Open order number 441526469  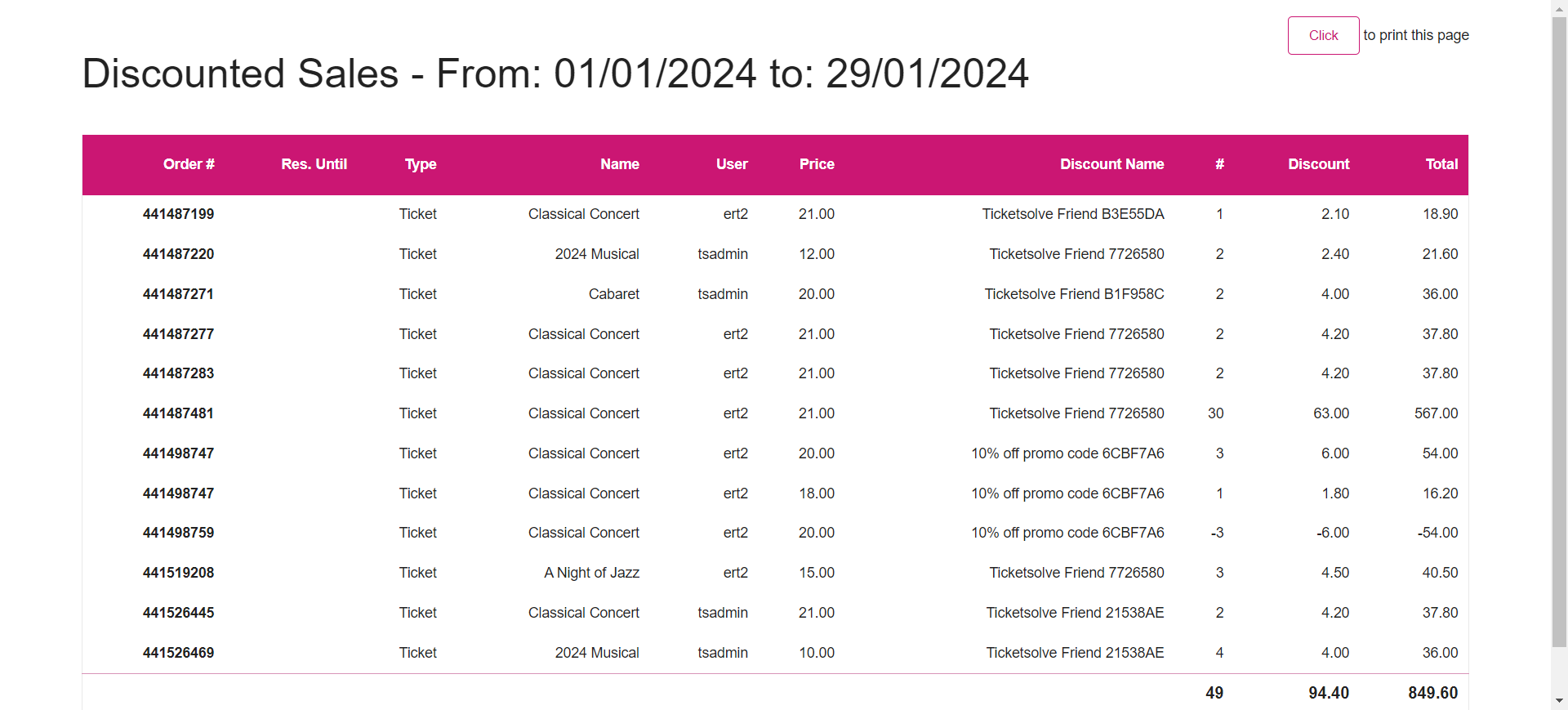178,653
